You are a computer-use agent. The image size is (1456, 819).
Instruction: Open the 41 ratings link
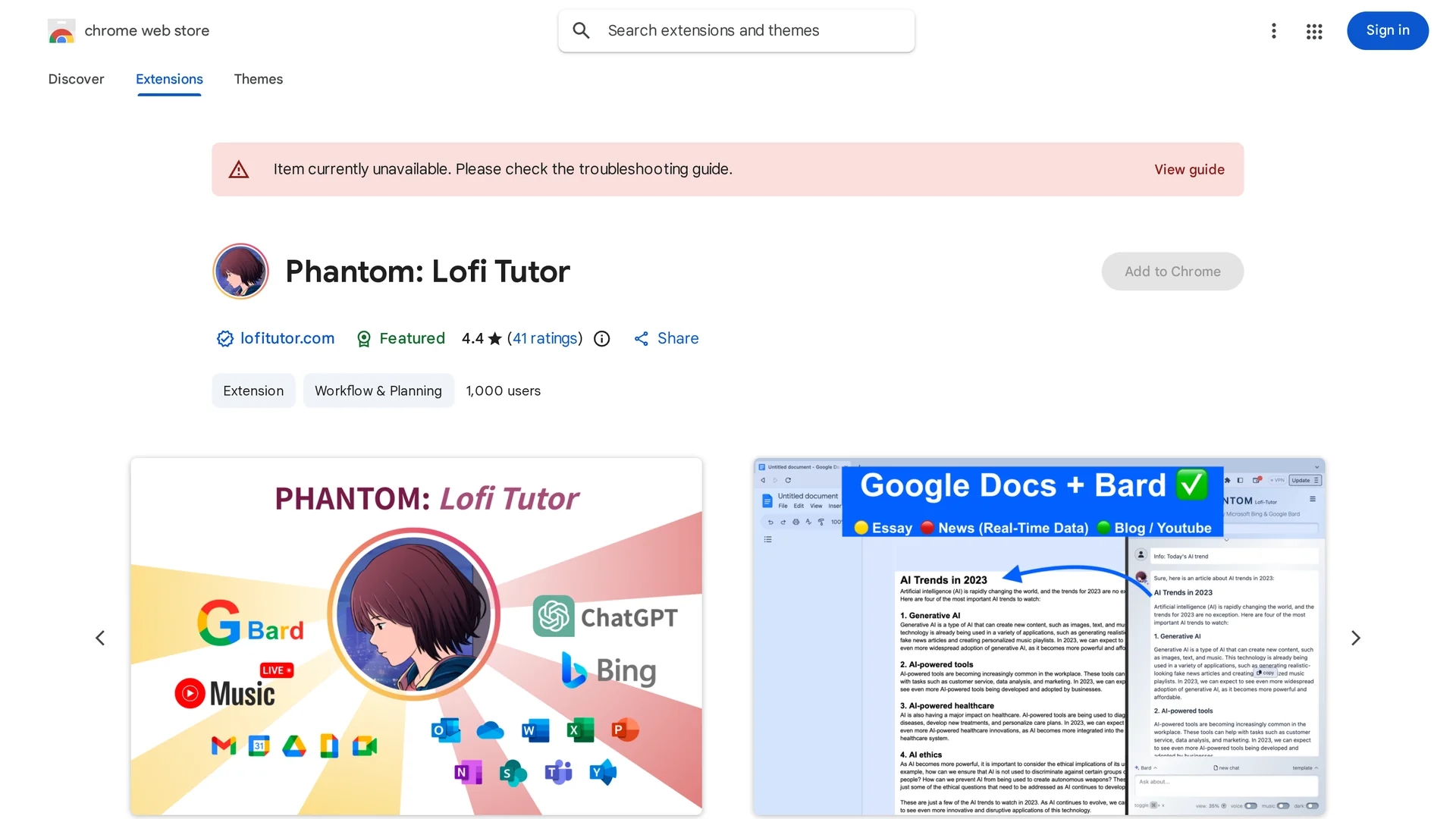point(545,338)
